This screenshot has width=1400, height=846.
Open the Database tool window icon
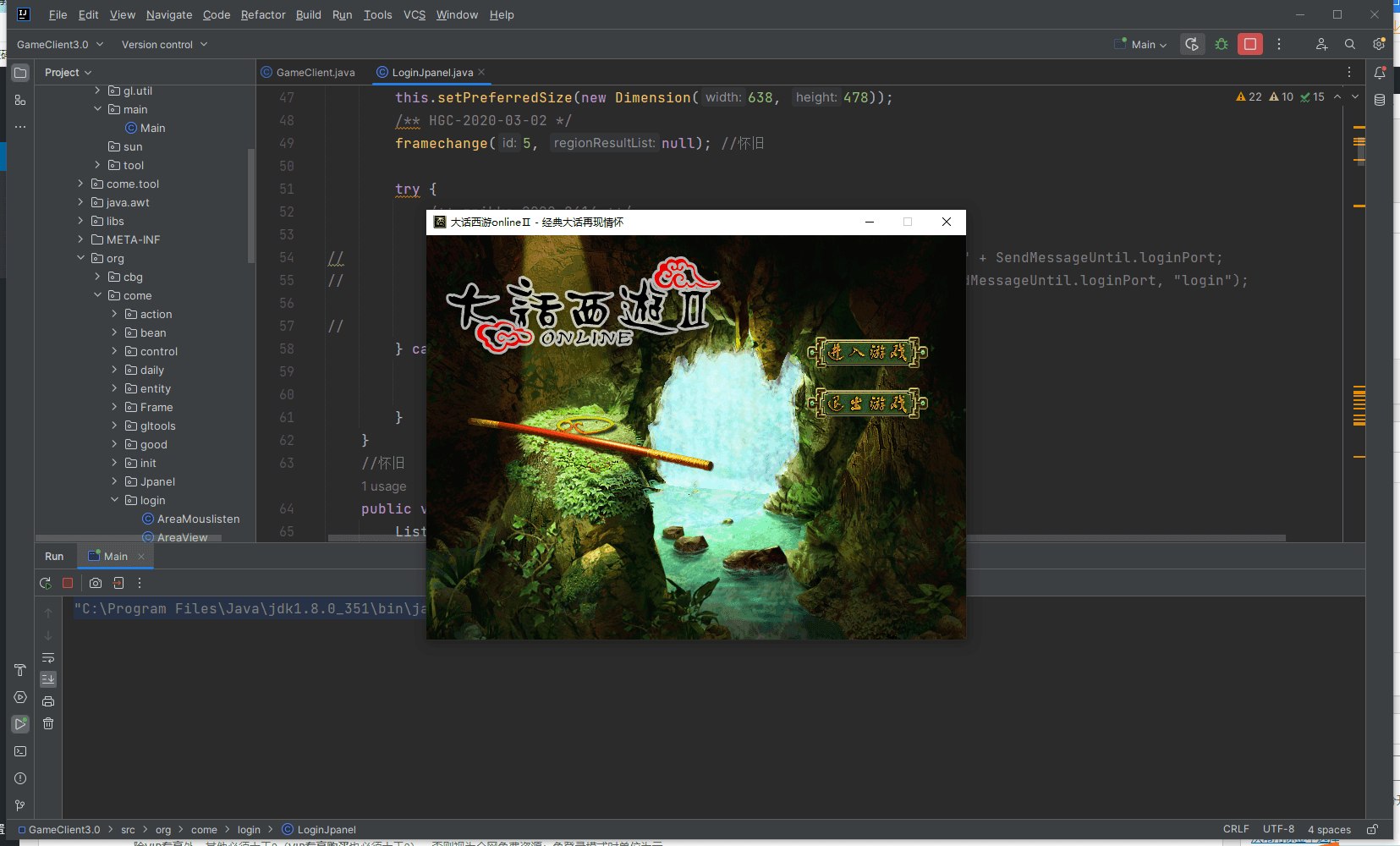[1380, 100]
